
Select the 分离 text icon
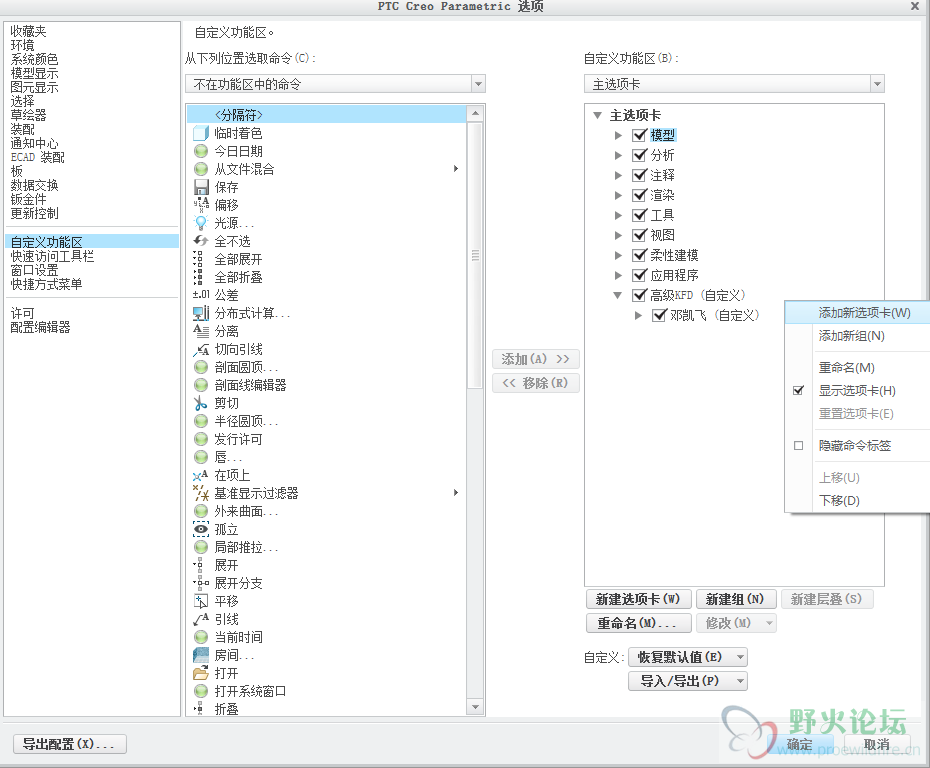coord(201,332)
